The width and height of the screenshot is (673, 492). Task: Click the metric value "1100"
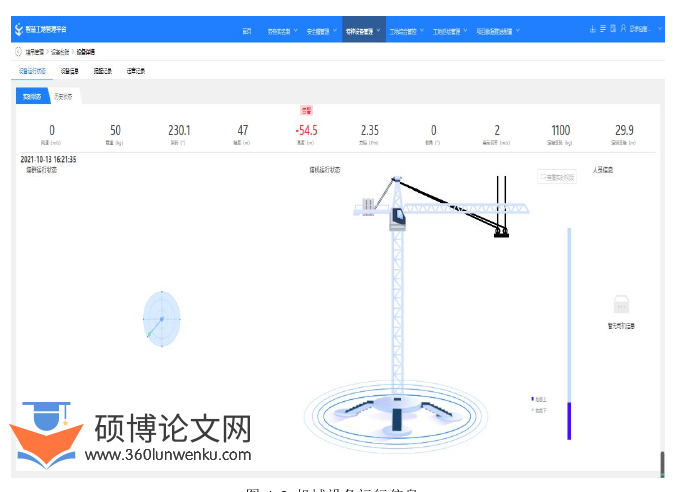point(561,131)
